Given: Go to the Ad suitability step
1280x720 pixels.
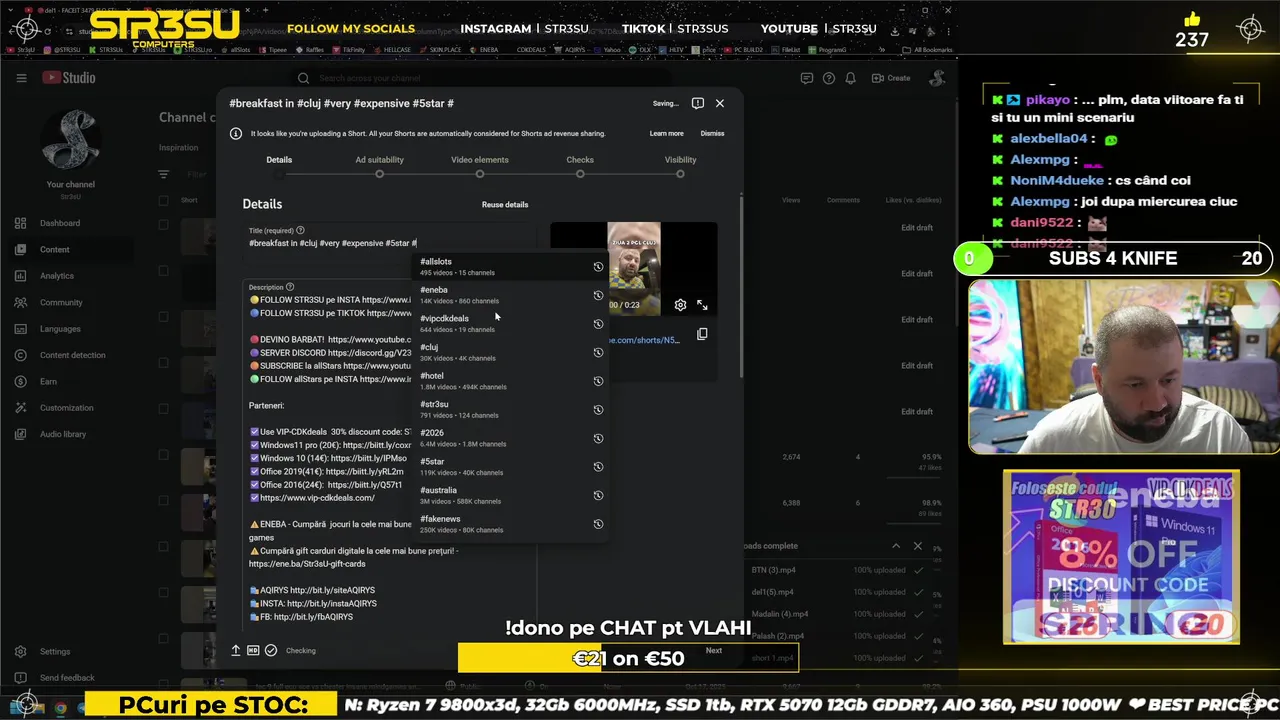Looking at the screenshot, I should click(379, 165).
